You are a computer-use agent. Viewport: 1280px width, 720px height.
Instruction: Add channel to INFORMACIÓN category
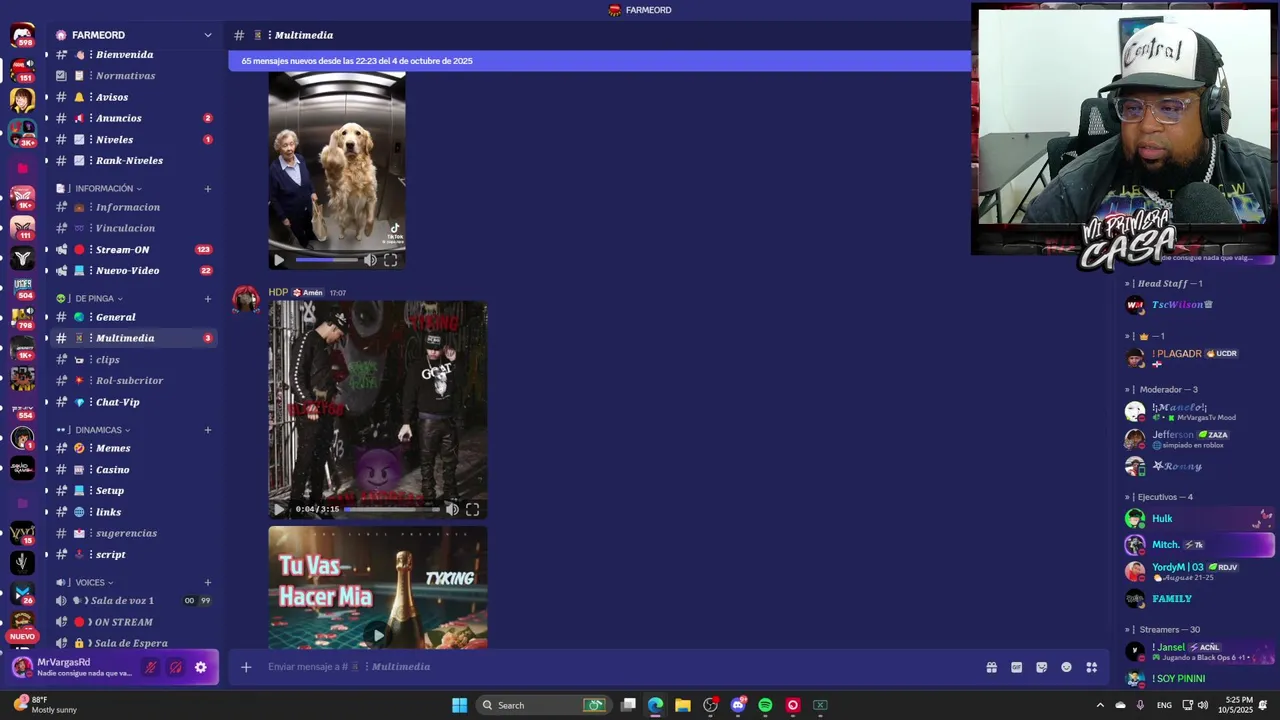coord(208,188)
